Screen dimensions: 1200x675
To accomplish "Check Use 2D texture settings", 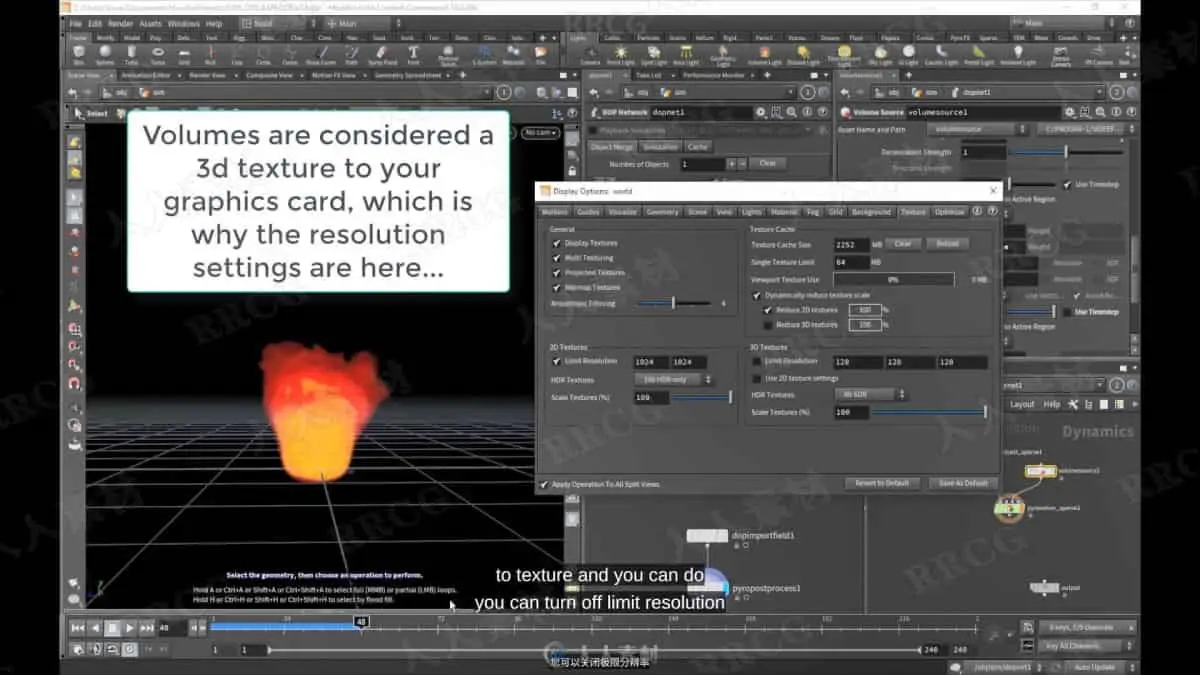I will click(757, 378).
